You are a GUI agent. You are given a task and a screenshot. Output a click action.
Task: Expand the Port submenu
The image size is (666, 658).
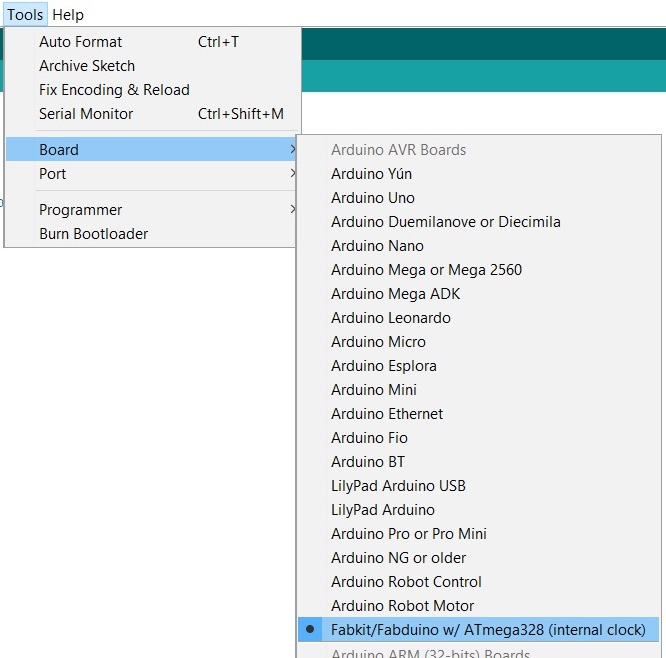coord(292,174)
